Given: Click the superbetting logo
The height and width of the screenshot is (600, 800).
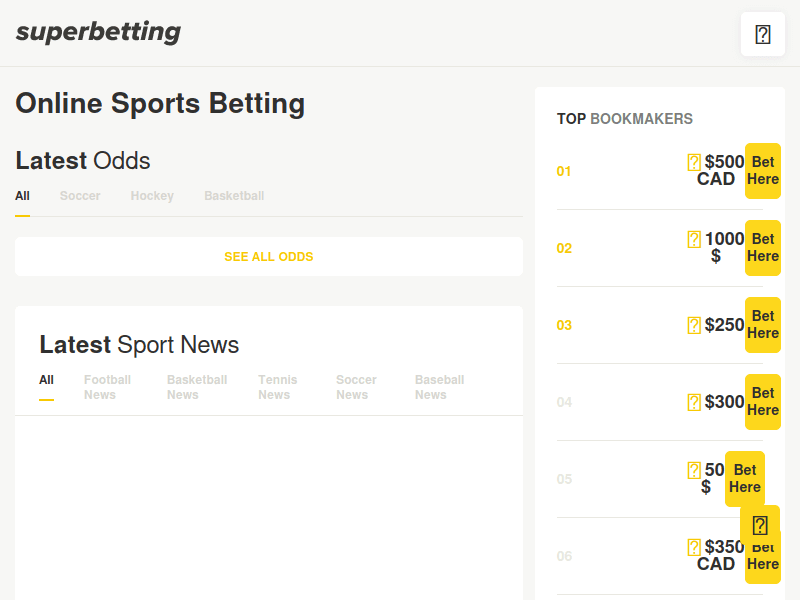Looking at the screenshot, I should pyautogui.click(x=97, y=31).
